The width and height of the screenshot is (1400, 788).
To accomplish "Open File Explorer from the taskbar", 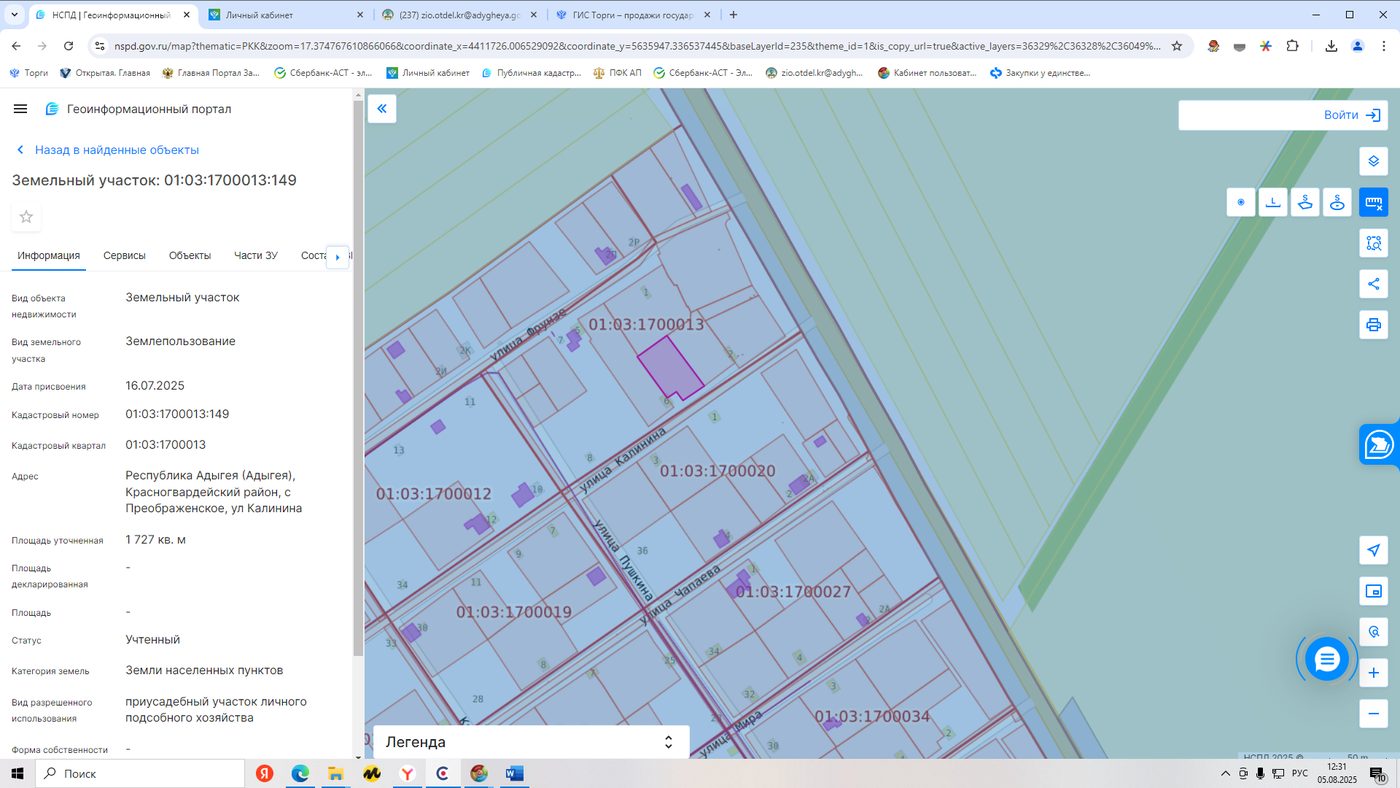I will (336, 773).
